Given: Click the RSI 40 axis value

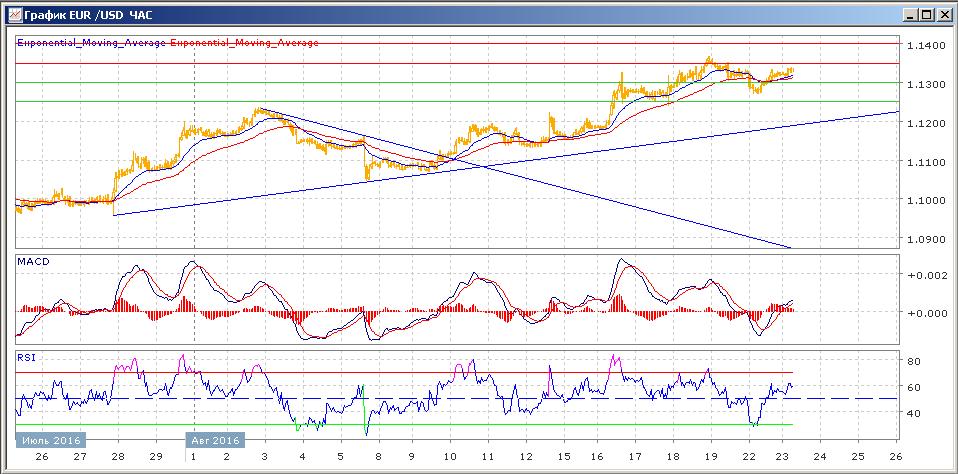Looking at the screenshot, I should [915, 414].
